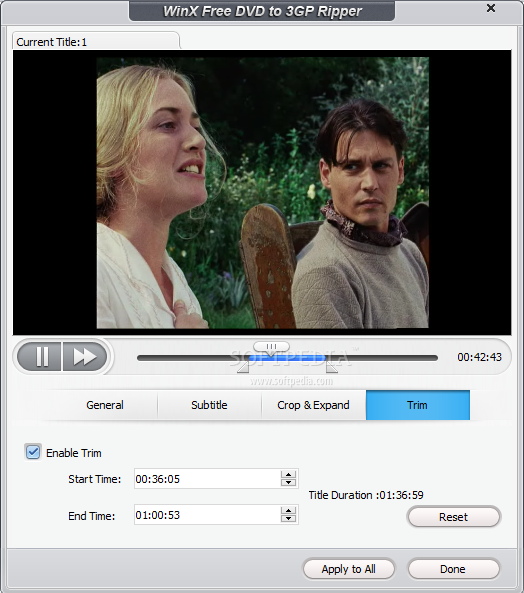The width and height of the screenshot is (524, 593).
Task: Click the trim start marker on timeline
Action: pyautogui.click(x=243, y=367)
